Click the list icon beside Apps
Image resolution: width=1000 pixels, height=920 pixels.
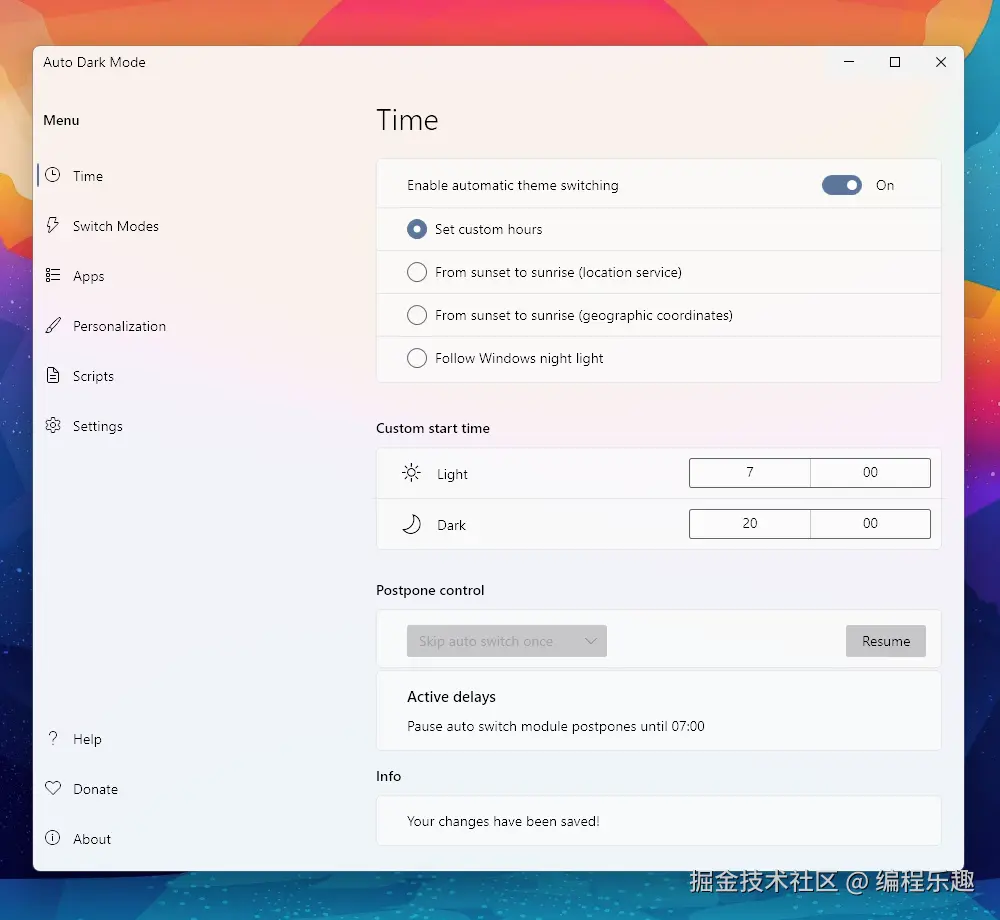point(53,275)
